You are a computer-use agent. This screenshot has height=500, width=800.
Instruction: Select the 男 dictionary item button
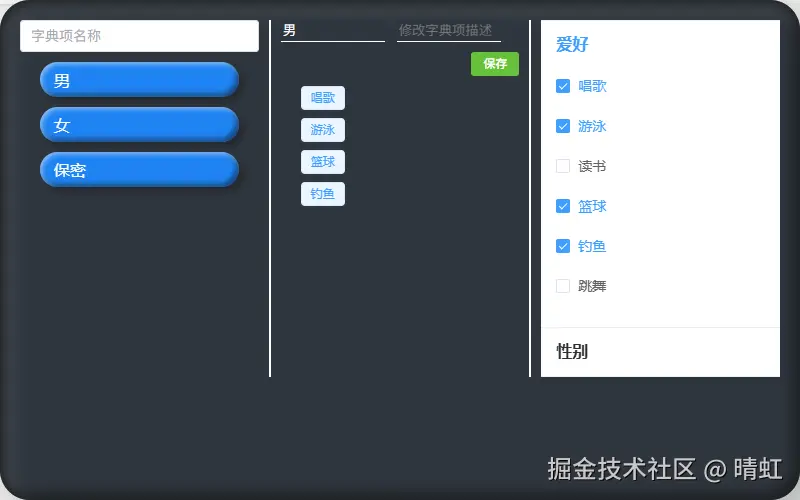point(139,80)
